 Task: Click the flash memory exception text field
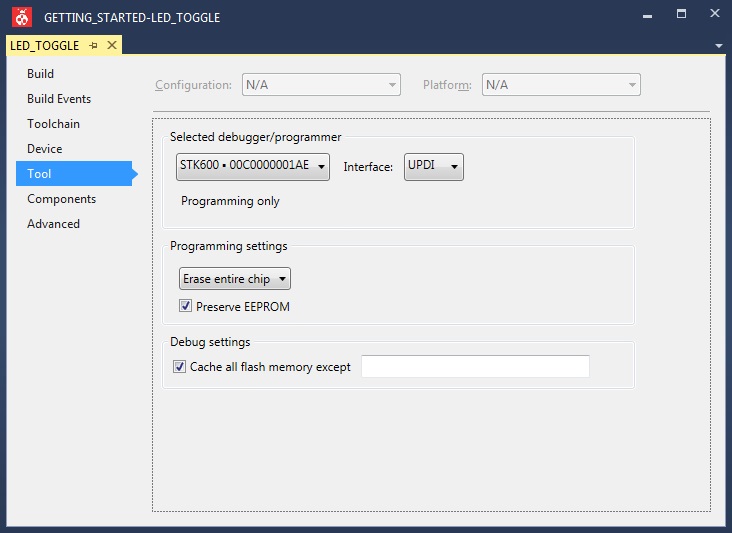pyautogui.click(x=475, y=367)
